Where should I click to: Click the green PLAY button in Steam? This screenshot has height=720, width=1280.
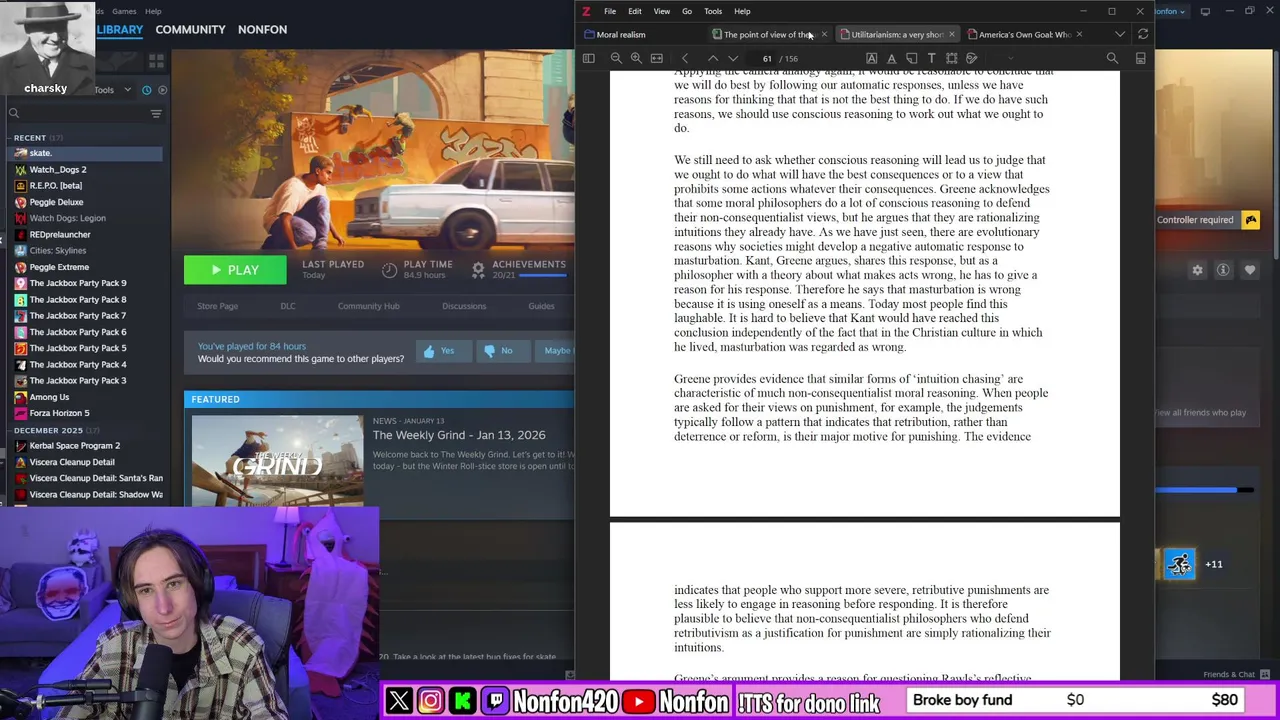[235, 270]
